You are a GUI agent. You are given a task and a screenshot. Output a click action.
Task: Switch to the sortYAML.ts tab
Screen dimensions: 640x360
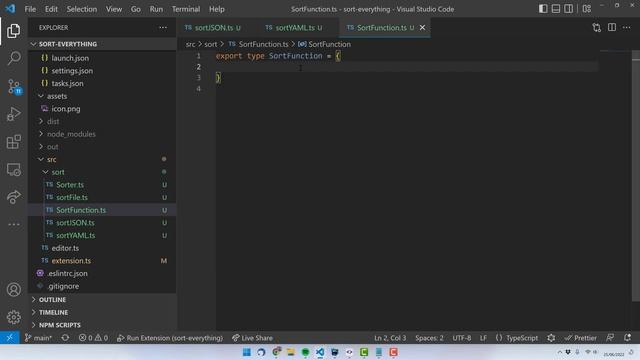(298, 28)
